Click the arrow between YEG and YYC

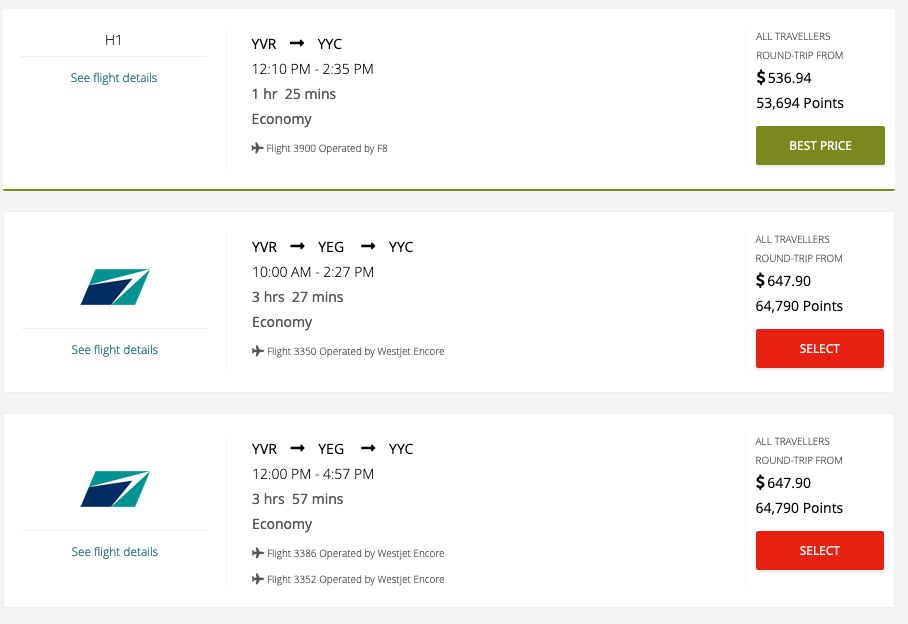pos(368,246)
